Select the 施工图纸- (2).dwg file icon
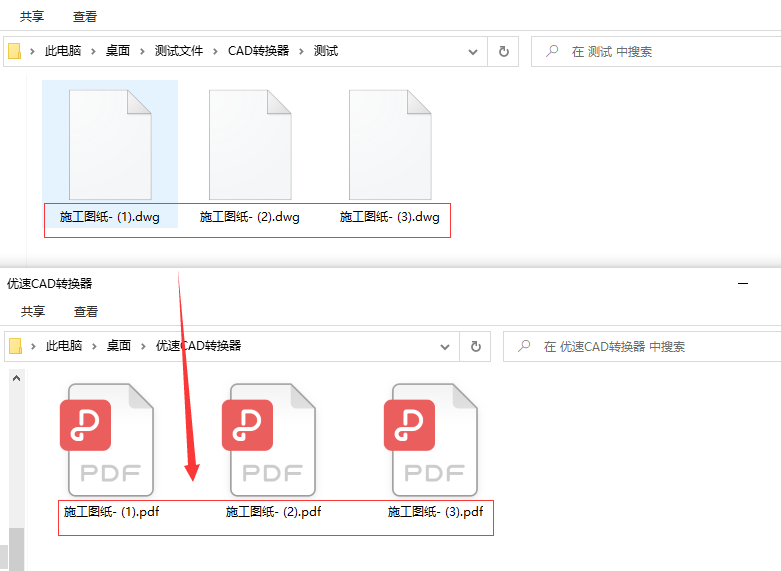Viewport: 781px width, 571px height. pos(250,145)
